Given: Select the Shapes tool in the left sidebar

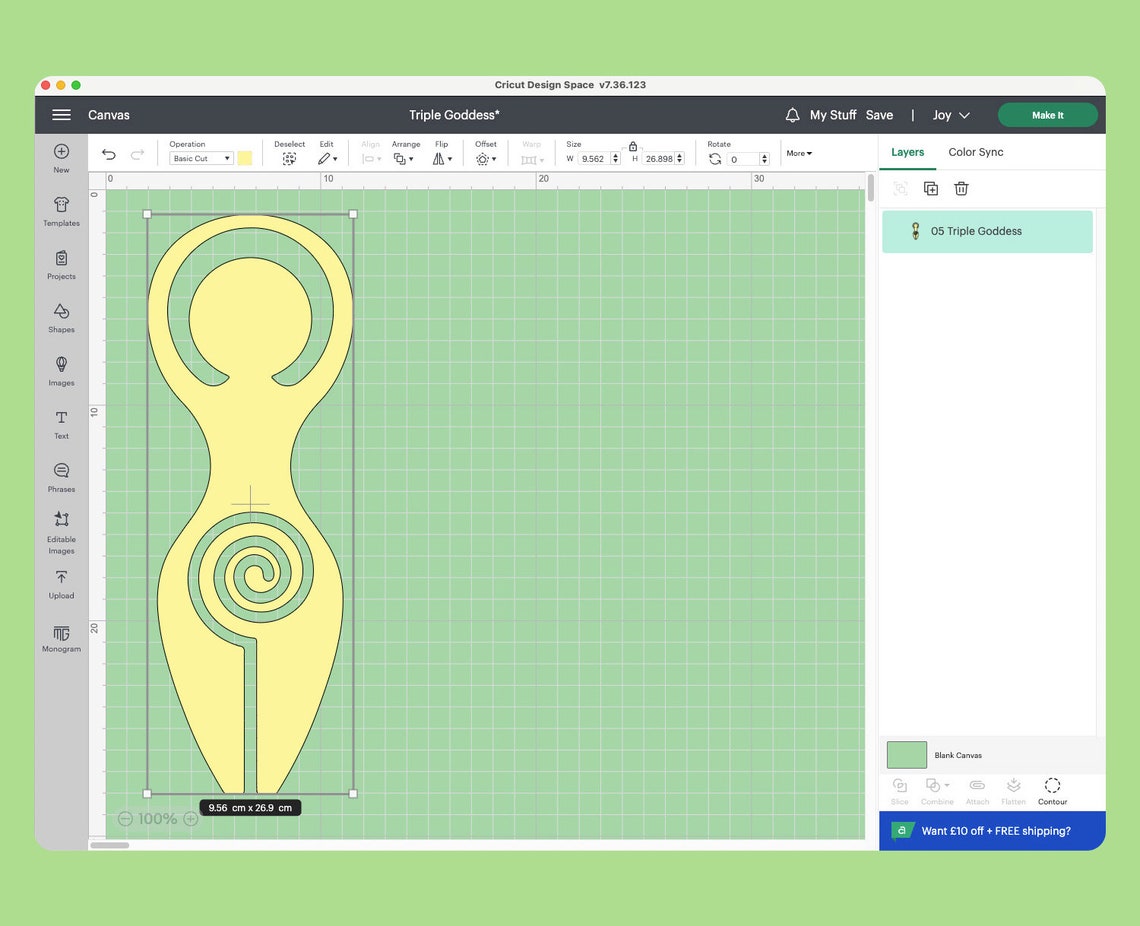Looking at the screenshot, I should tap(61, 315).
